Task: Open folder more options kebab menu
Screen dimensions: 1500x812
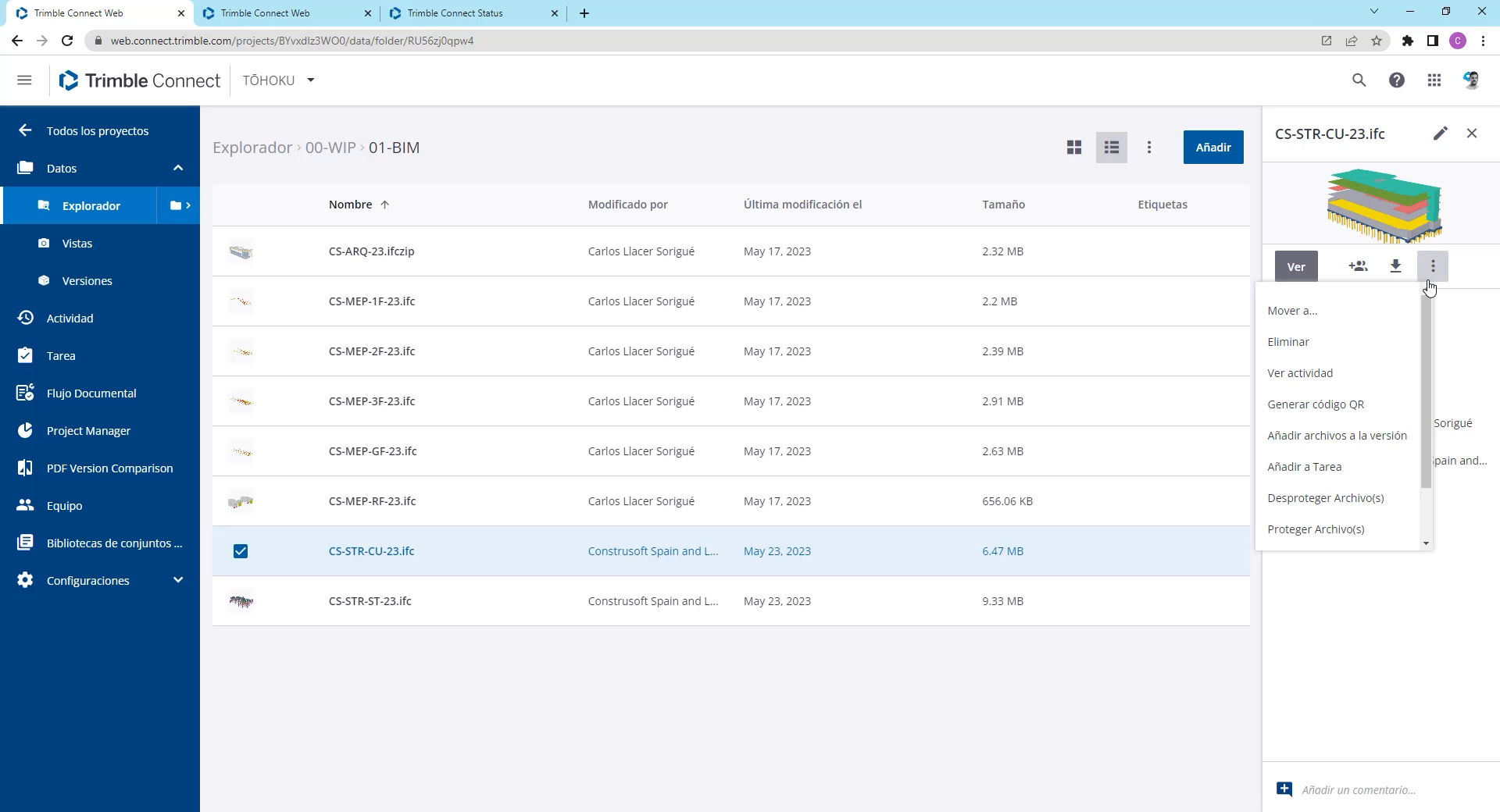Action: tap(1149, 148)
